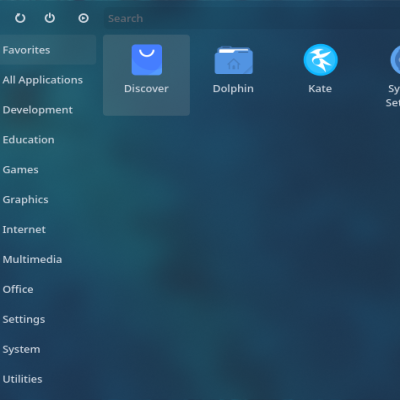Click the shutdown power icon
The height and width of the screenshot is (400, 400).
[50, 18]
